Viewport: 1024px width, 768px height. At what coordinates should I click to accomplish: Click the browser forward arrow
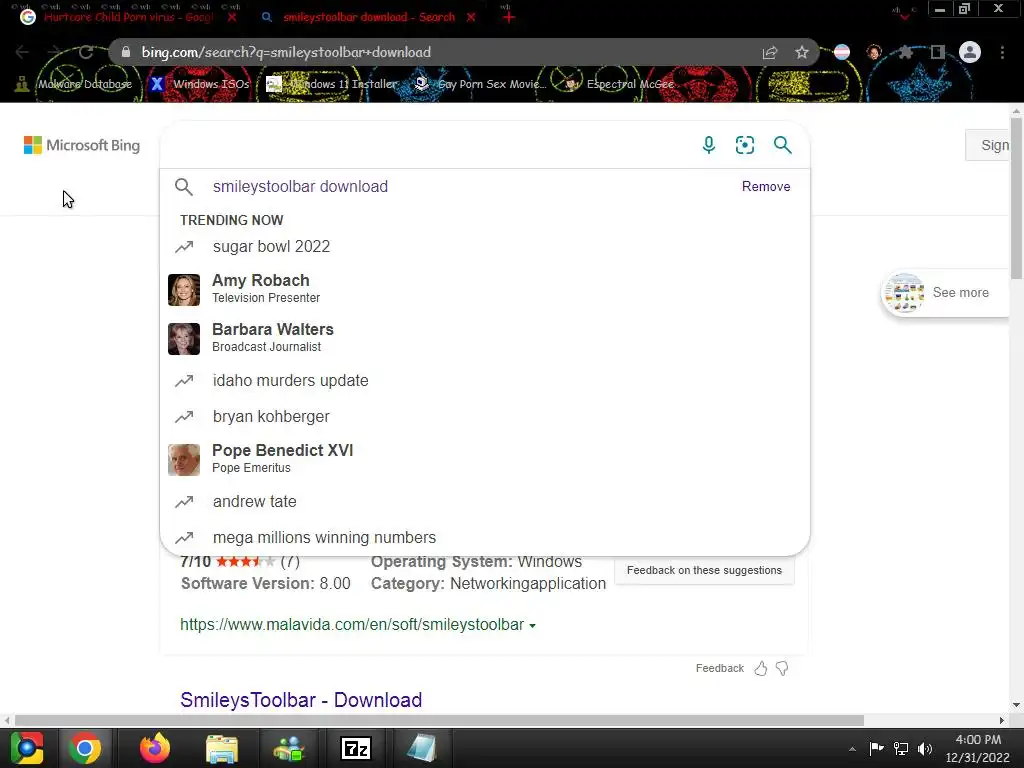click(x=54, y=52)
